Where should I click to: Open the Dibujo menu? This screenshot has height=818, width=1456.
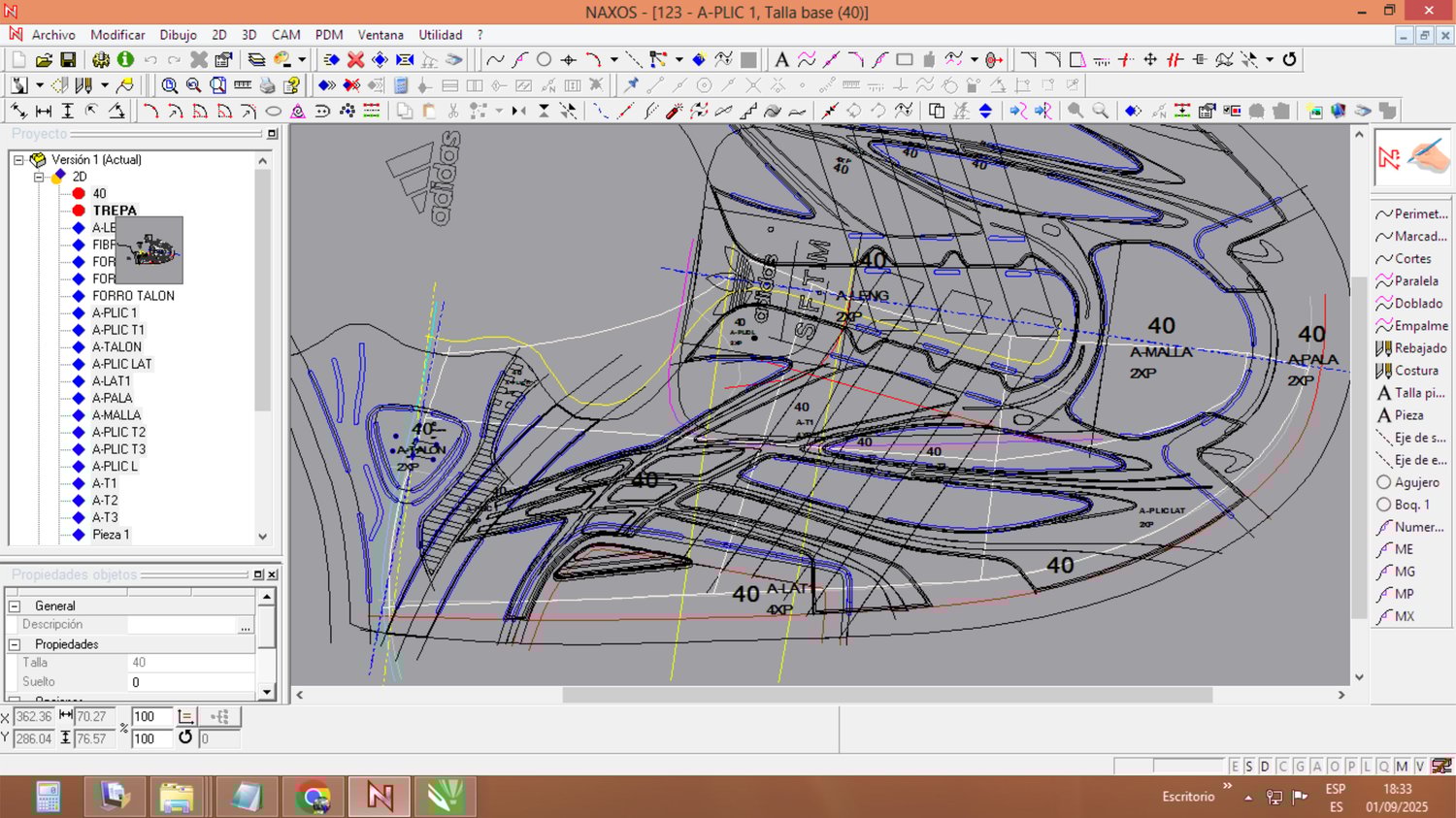pos(178,35)
